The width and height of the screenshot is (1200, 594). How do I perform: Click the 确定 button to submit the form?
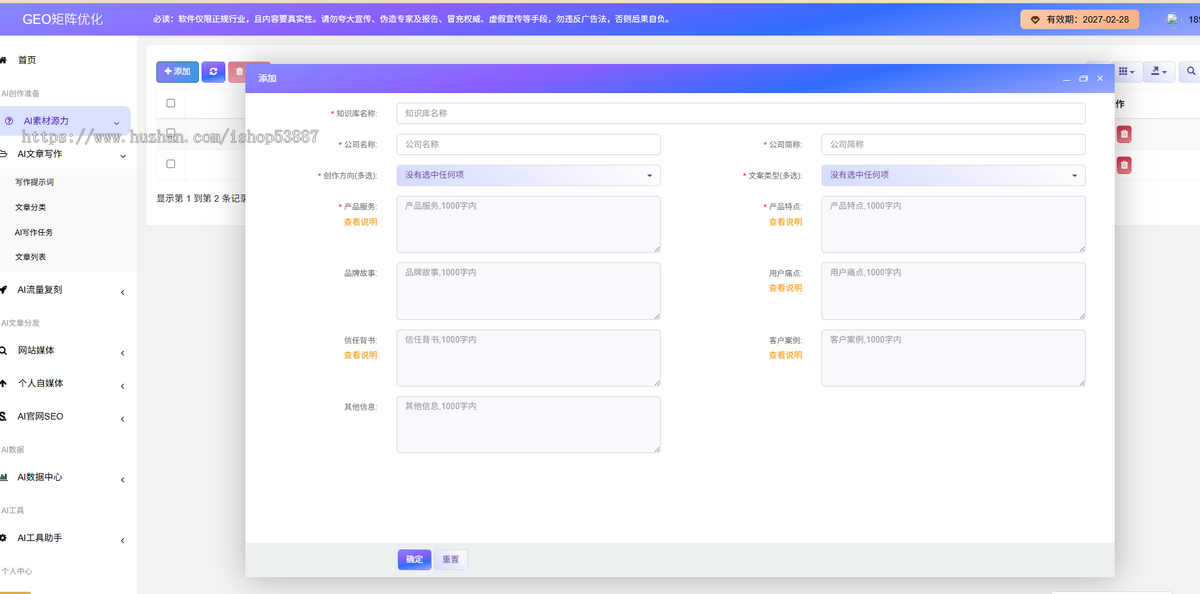click(414, 560)
